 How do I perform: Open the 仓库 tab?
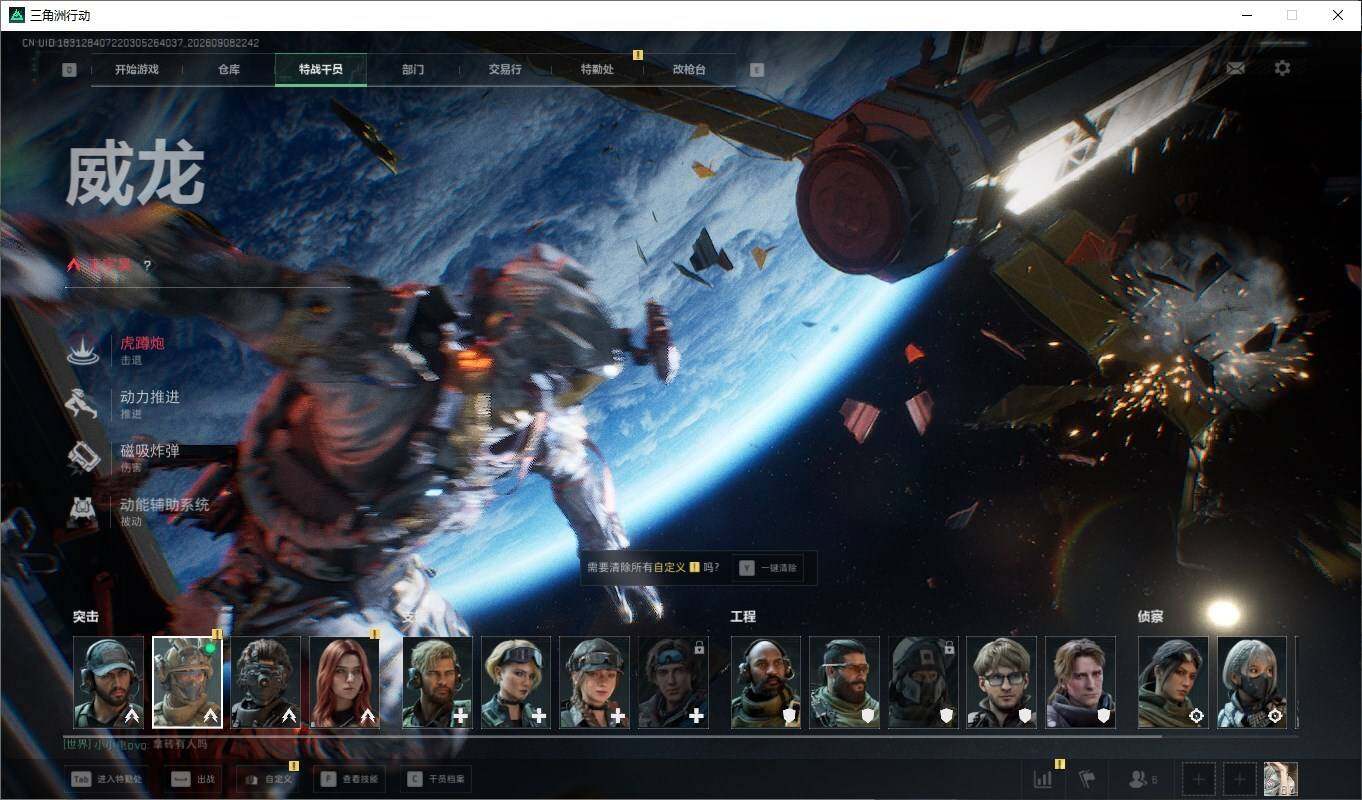point(229,70)
